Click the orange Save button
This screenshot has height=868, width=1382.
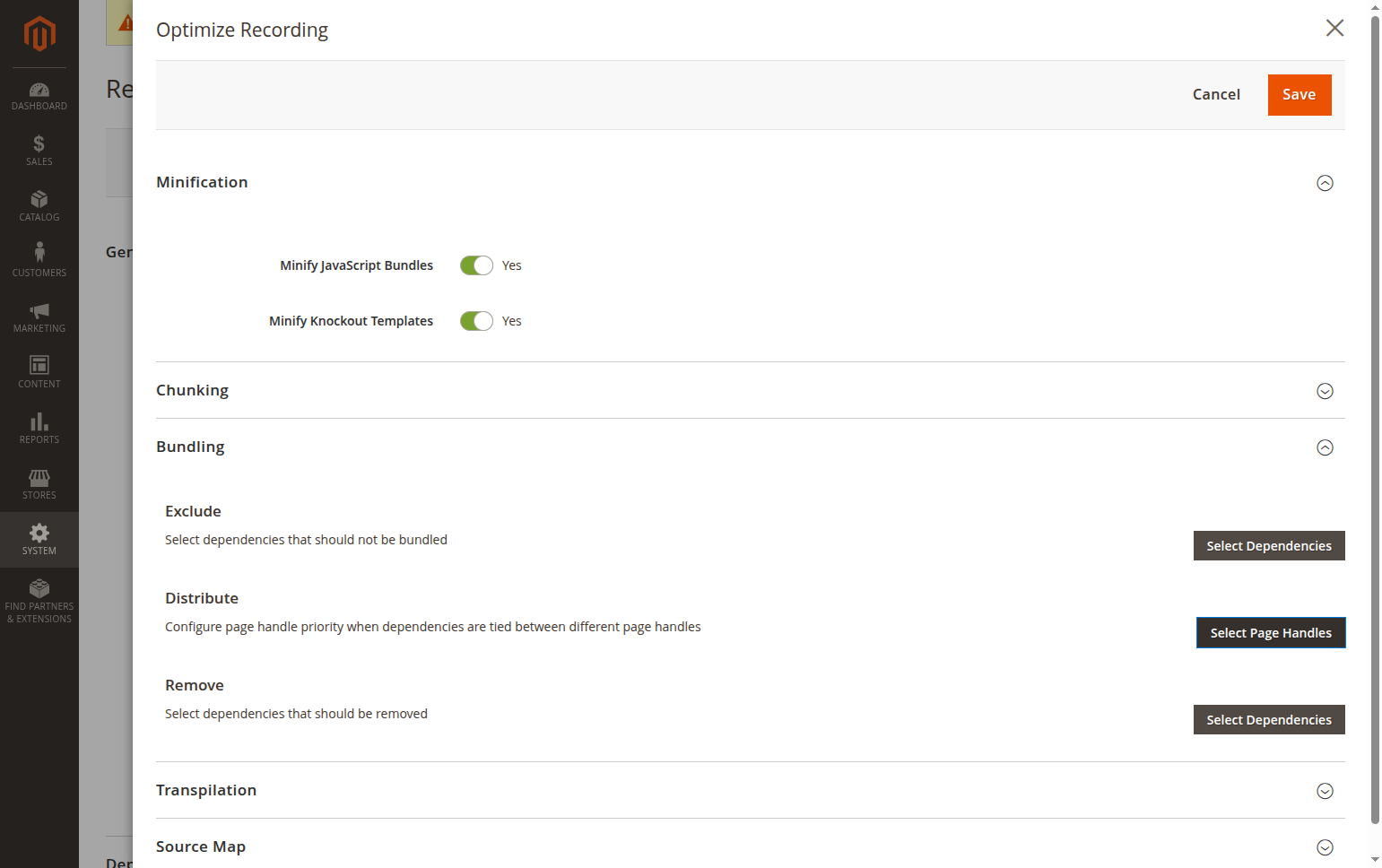[x=1299, y=95]
